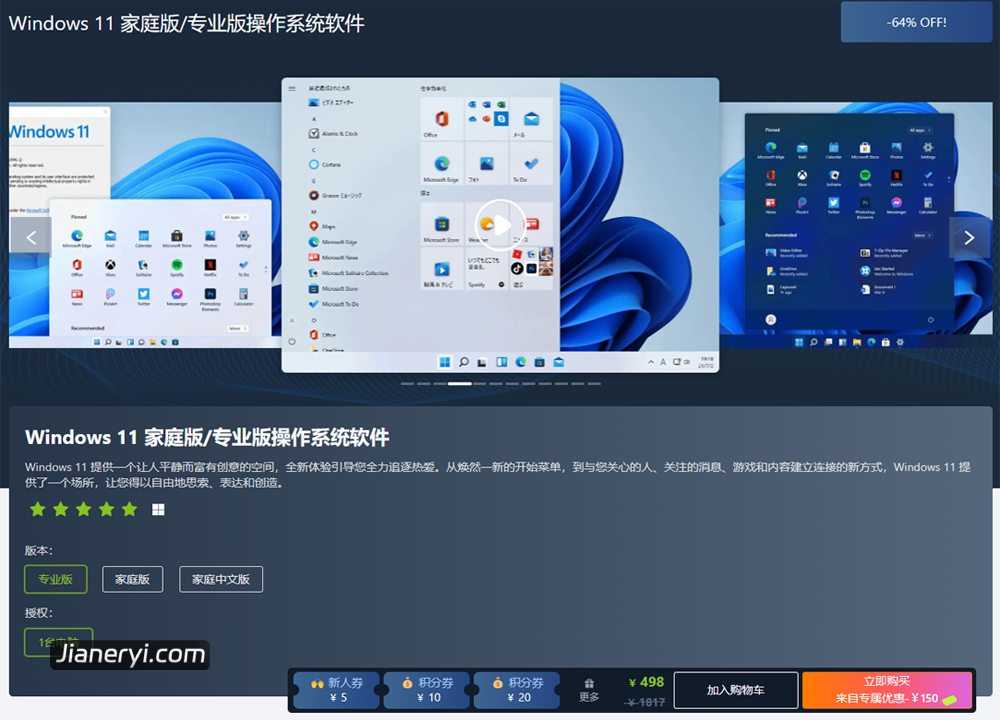Select the 1台电脑 license option
The height and width of the screenshot is (720, 1000).
[59, 642]
